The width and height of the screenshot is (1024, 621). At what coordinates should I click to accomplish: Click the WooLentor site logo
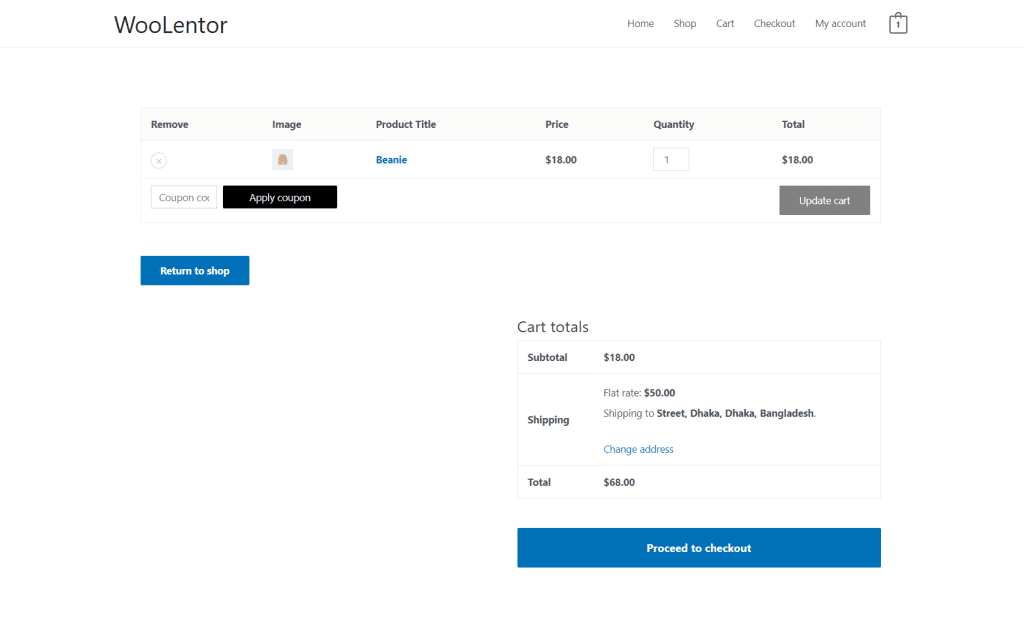click(x=170, y=24)
